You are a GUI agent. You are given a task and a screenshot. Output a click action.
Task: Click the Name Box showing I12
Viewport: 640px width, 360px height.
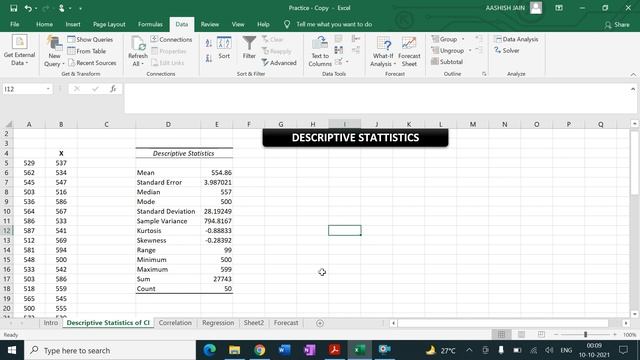click(24, 89)
